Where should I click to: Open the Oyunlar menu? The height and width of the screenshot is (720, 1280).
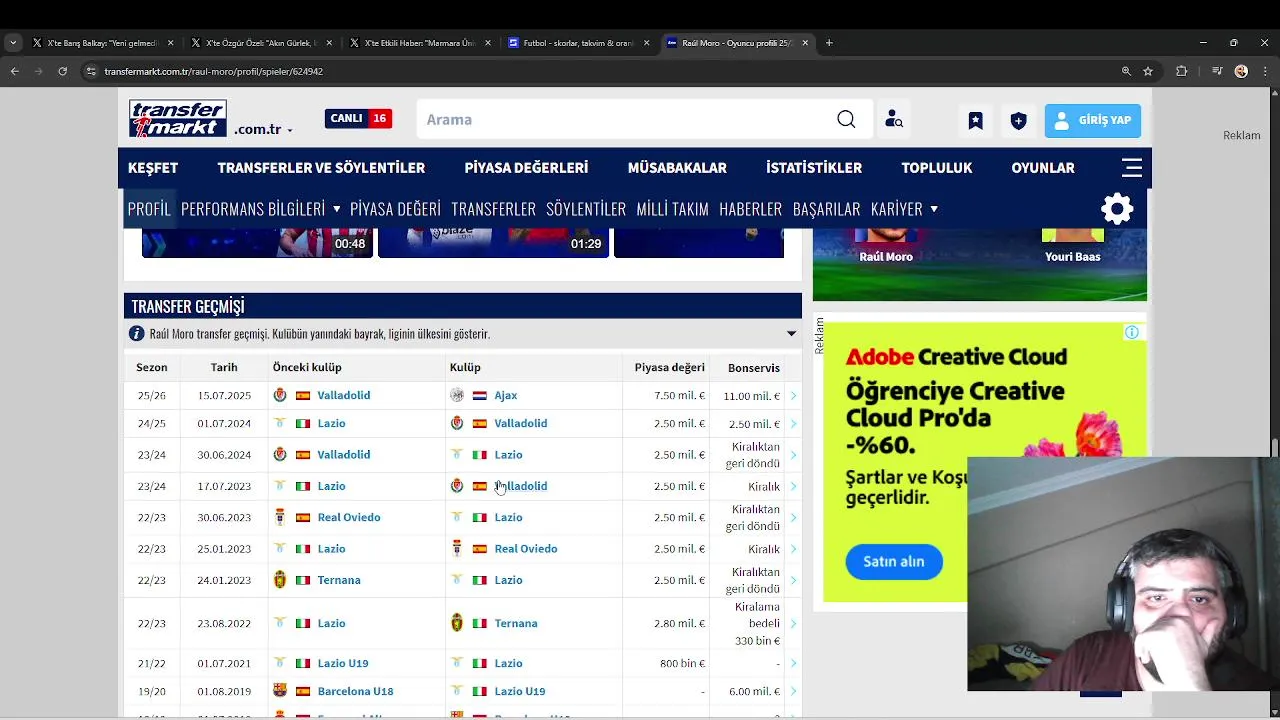tap(1043, 168)
